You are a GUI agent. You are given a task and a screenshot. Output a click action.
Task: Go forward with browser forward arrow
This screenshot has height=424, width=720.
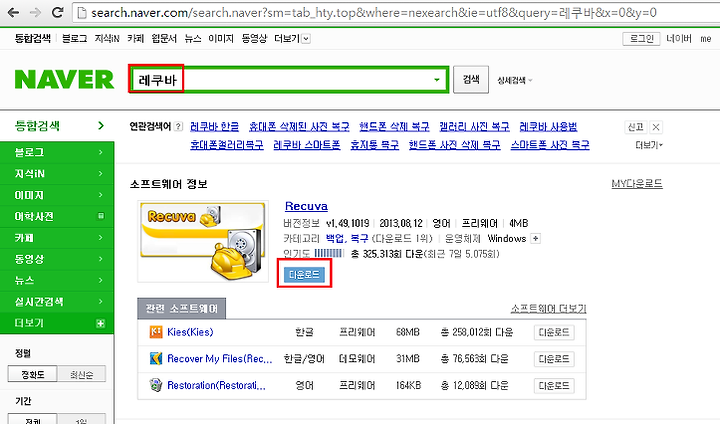tap(35, 12)
